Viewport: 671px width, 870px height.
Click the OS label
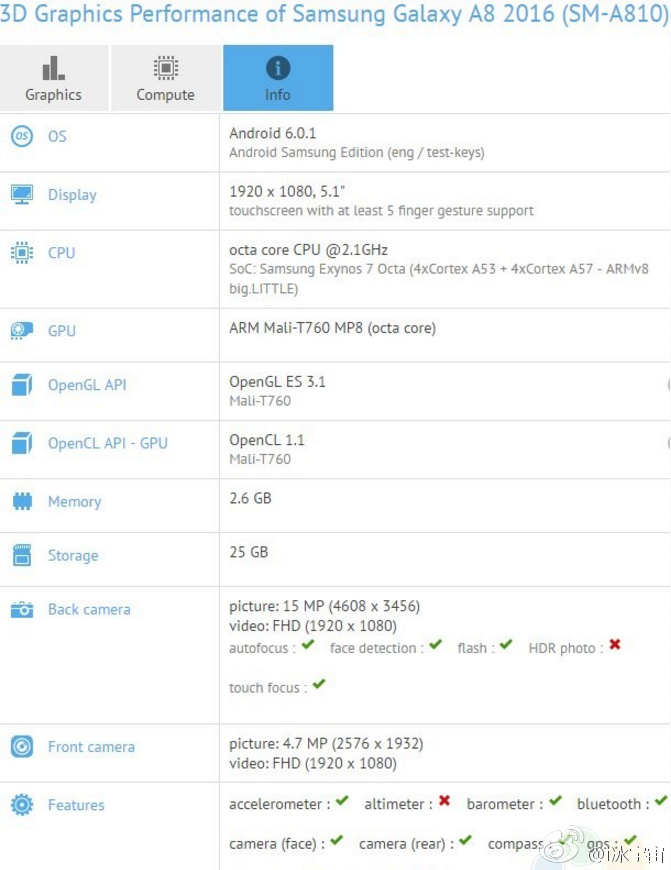(x=57, y=136)
